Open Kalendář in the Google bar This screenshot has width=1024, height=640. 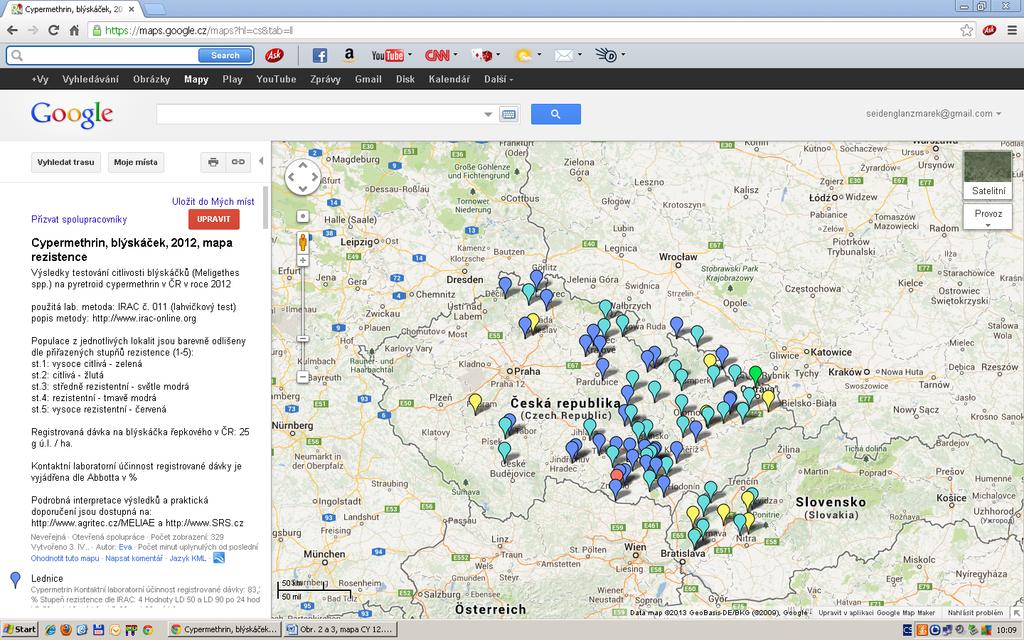449,79
